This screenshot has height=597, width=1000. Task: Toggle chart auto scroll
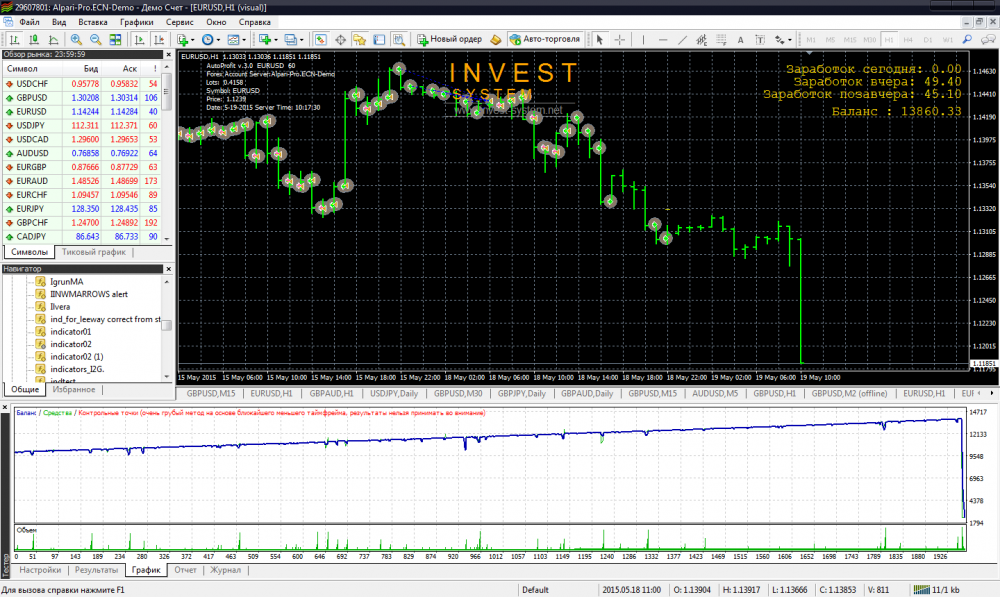pyautogui.click(x=139, y=40)
